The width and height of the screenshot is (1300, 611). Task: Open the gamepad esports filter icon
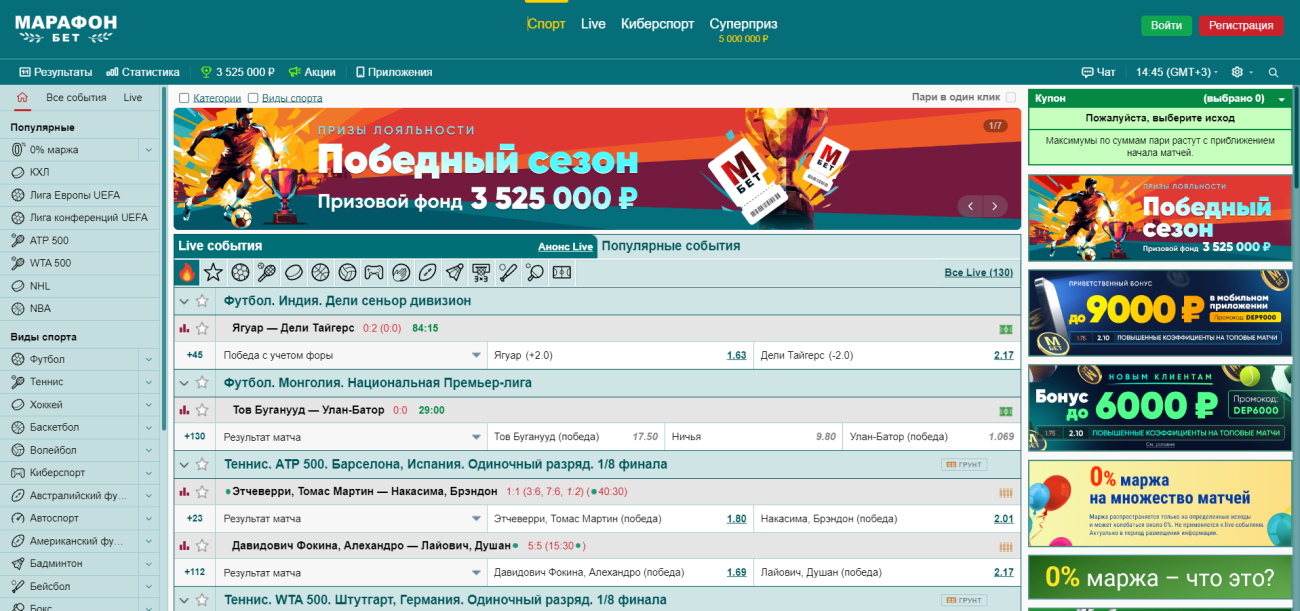coord(372,271)
